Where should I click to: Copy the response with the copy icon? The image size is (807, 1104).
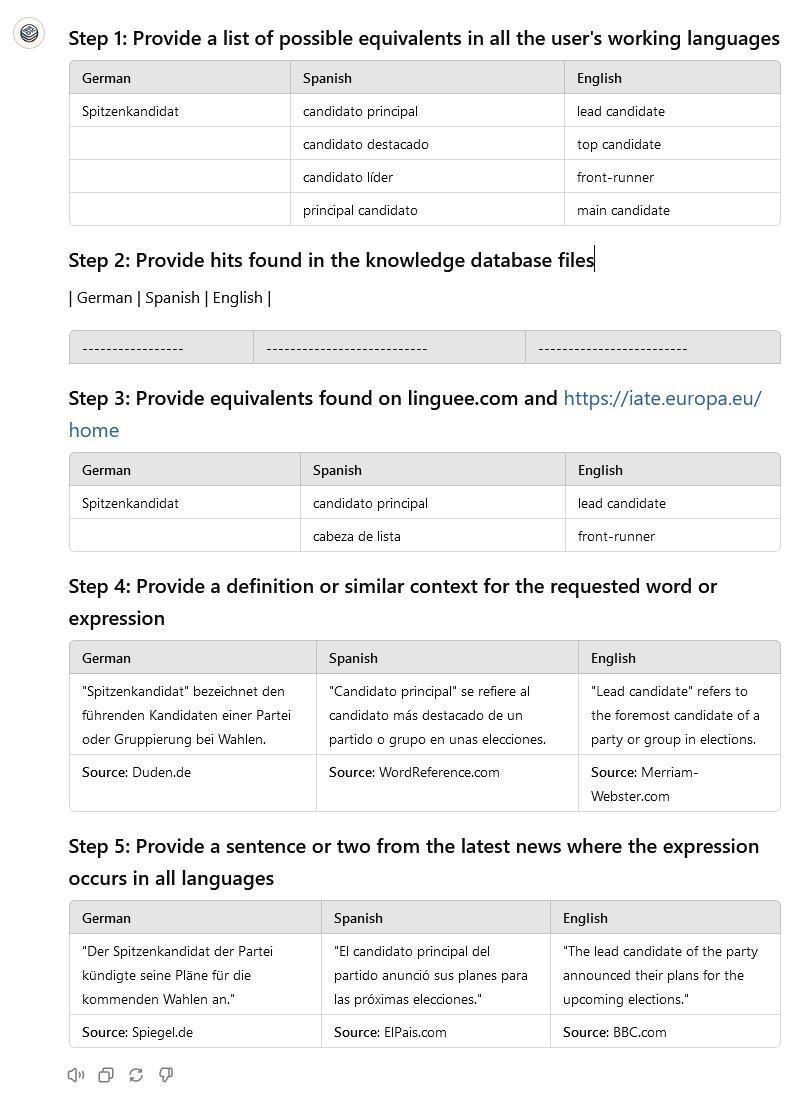[106, 1075]
